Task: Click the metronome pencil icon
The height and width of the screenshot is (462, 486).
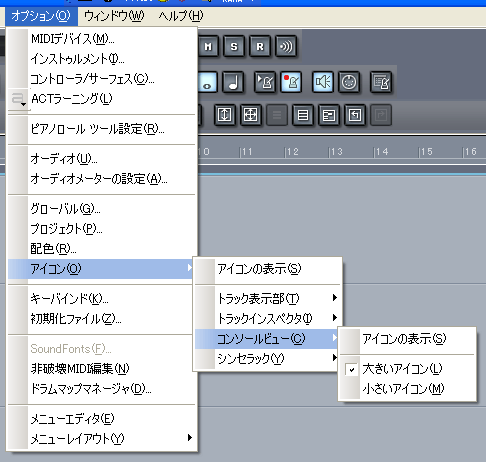Action: click(265, 82)
